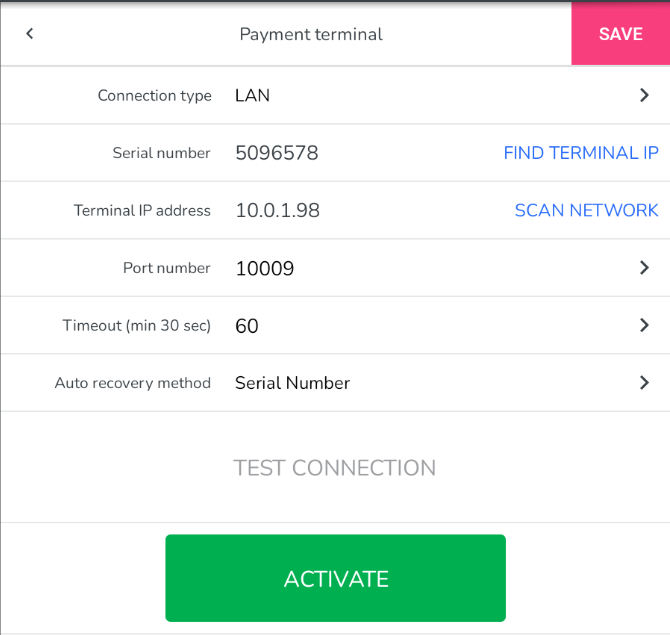Click the timeout value 60
The image size is (670, 635).
click(x=247, y=326)
